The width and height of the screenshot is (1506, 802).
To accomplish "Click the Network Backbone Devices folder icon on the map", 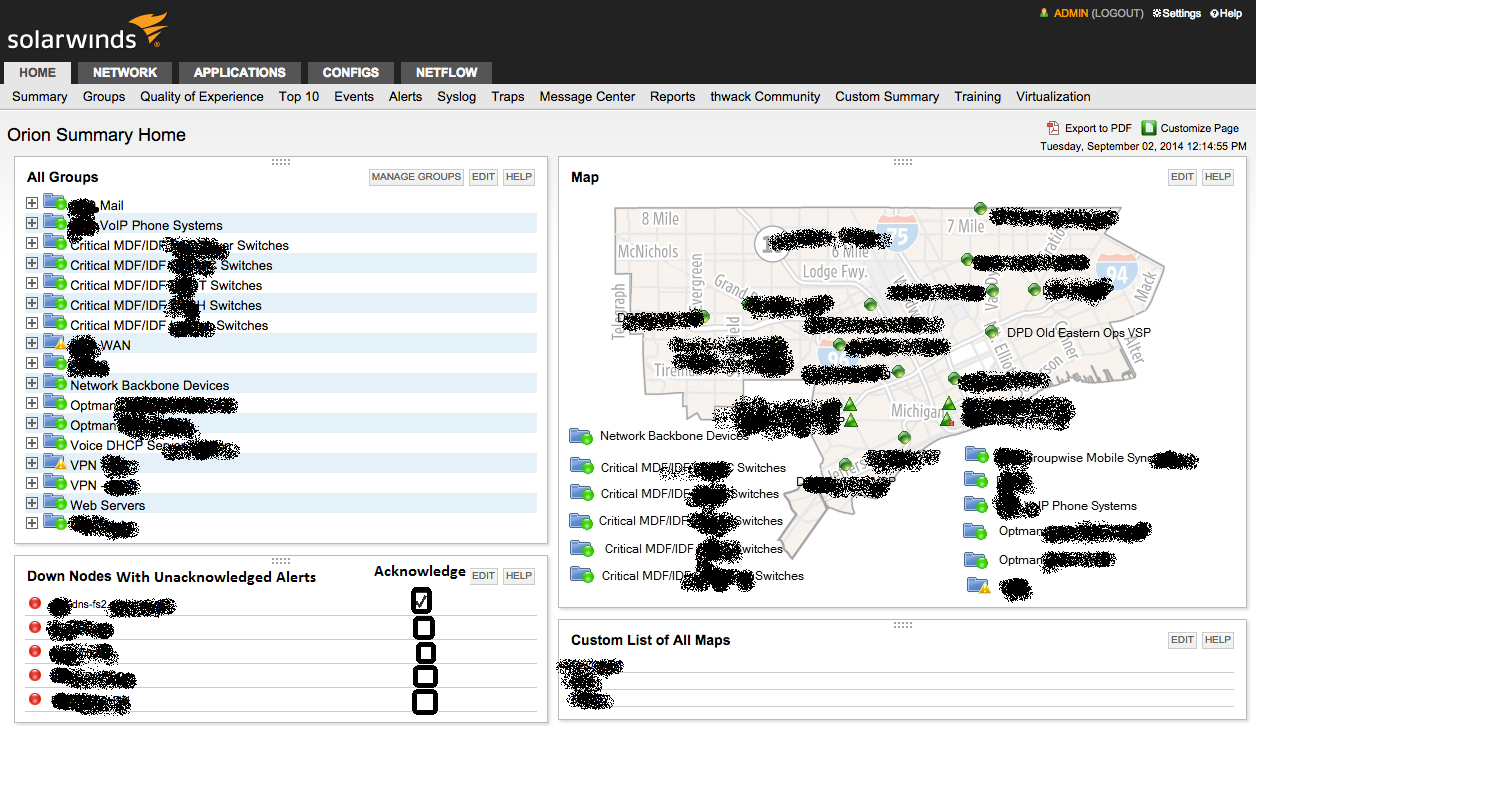I will coord(581,436).
